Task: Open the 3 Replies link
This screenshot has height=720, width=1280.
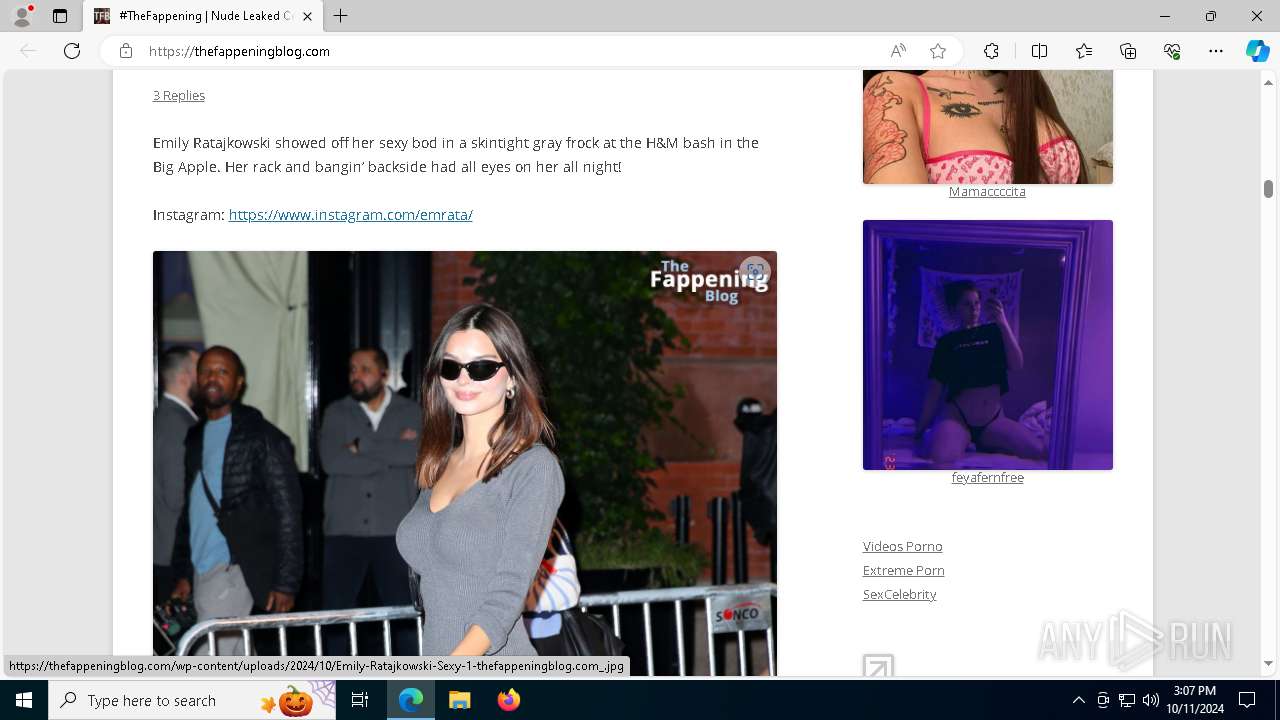Action: pos(179,95)
